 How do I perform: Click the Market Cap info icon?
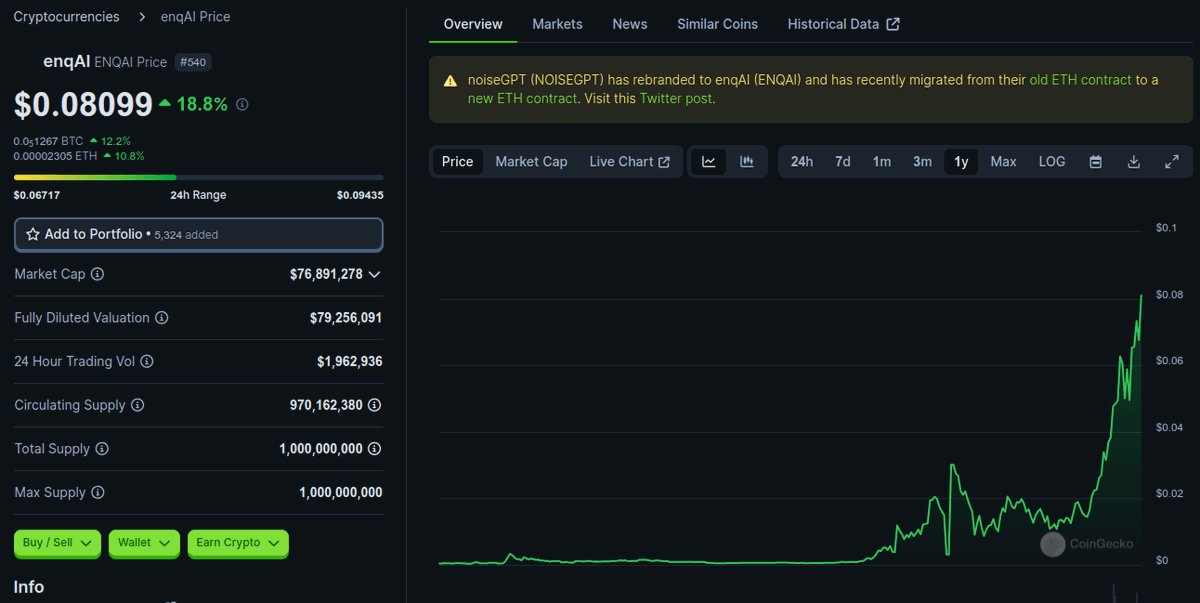tap(98, 274)
